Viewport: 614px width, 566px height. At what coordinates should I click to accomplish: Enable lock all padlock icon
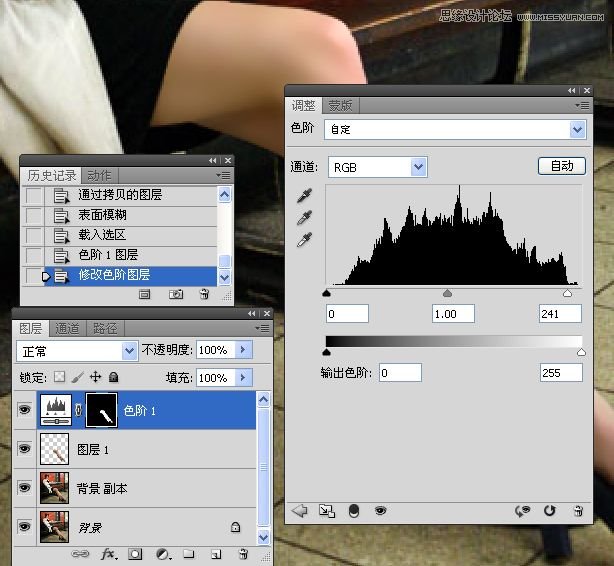[114, 377]
